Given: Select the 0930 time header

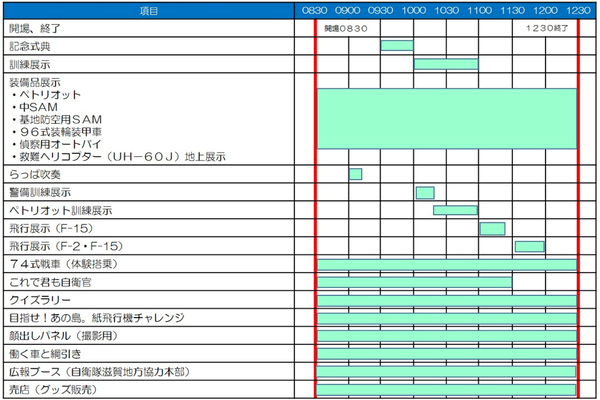Looking at the screenshot, I should (380, 10).
